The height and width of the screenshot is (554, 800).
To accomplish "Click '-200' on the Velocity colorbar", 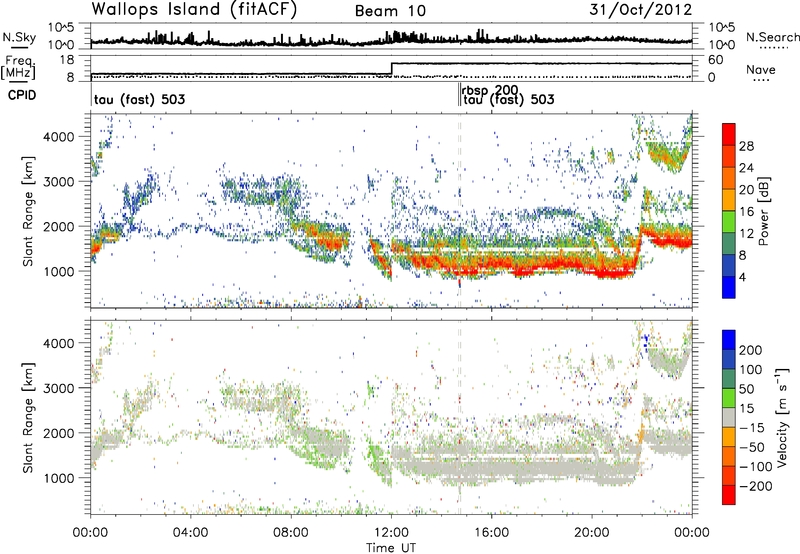I will [x=756, y=486].
